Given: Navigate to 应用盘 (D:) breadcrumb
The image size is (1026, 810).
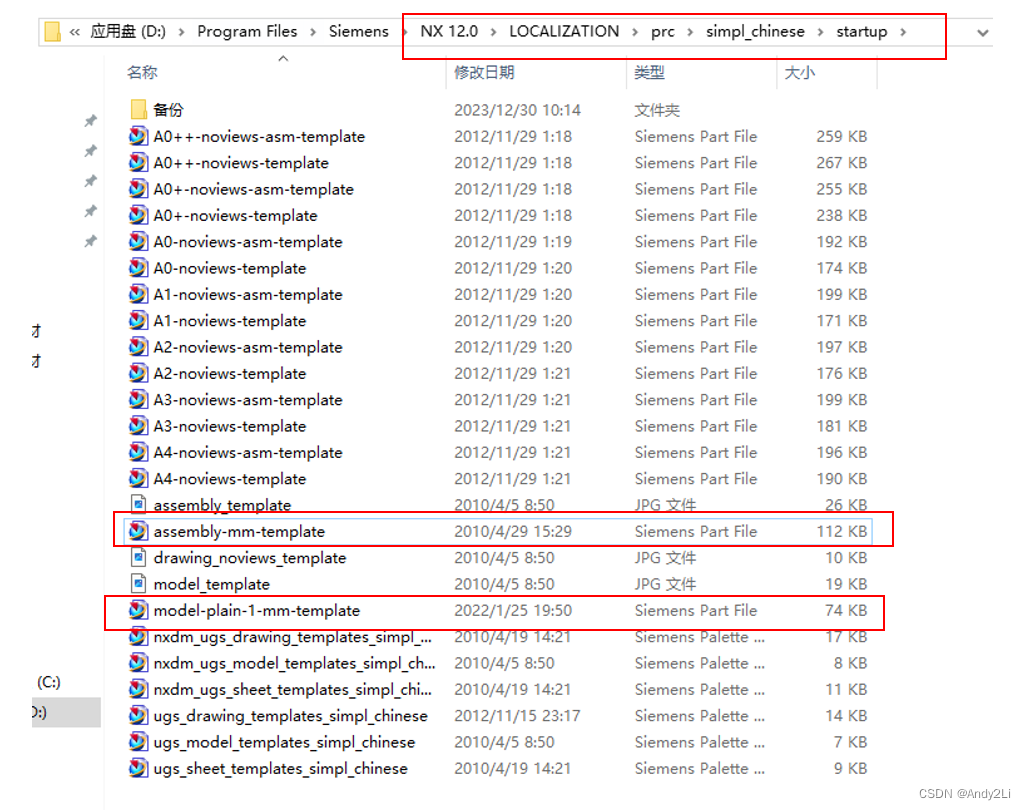Looking at the screenshot, I should 128,31.
